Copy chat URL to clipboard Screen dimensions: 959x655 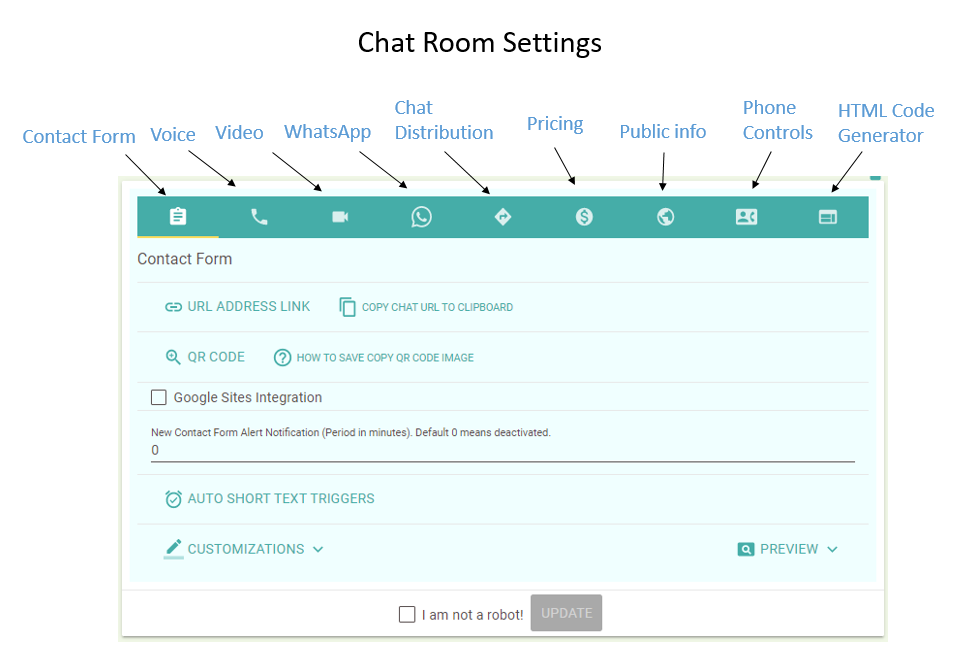point(426,307)
